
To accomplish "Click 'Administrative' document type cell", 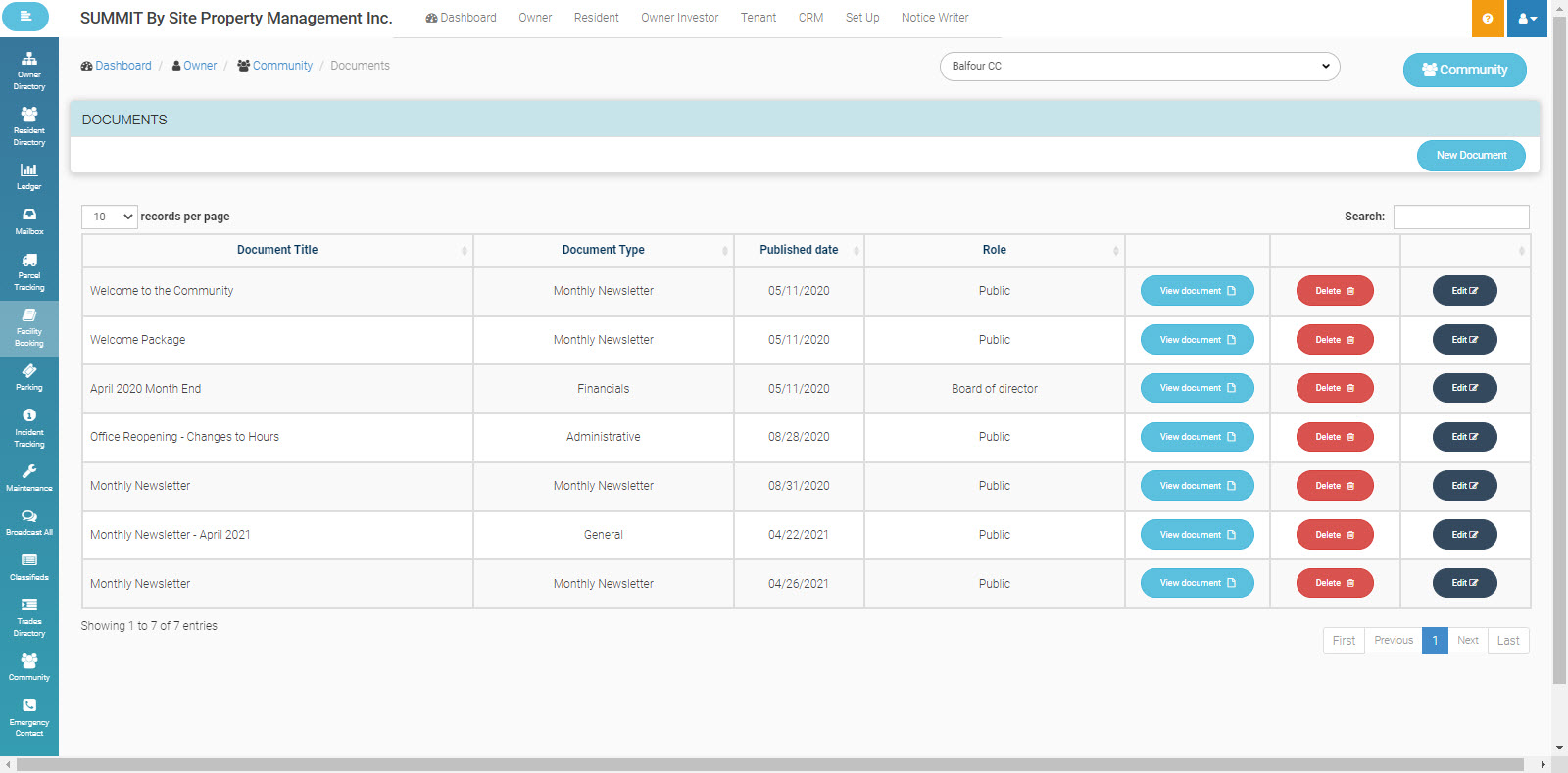I will tap(604, 437).
